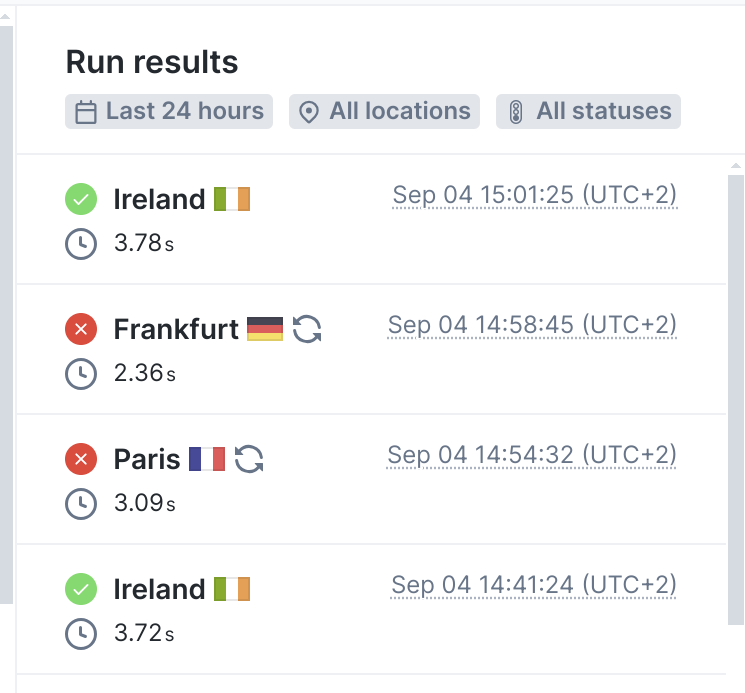Open the All locations filter

tap(384, 112)
